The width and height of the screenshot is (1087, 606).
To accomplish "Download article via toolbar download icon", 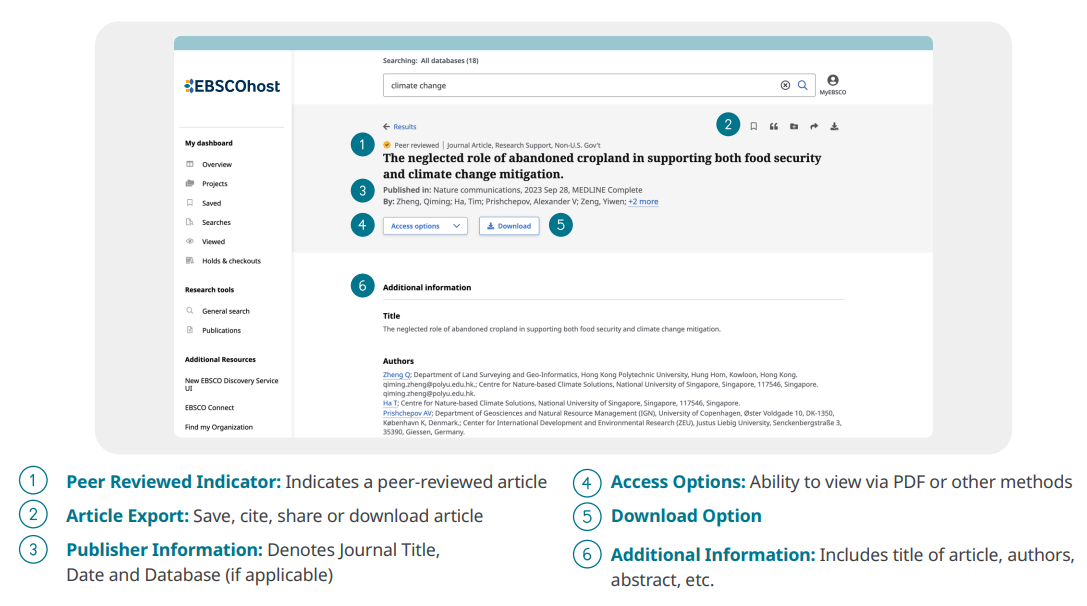I will pos(834,126).
